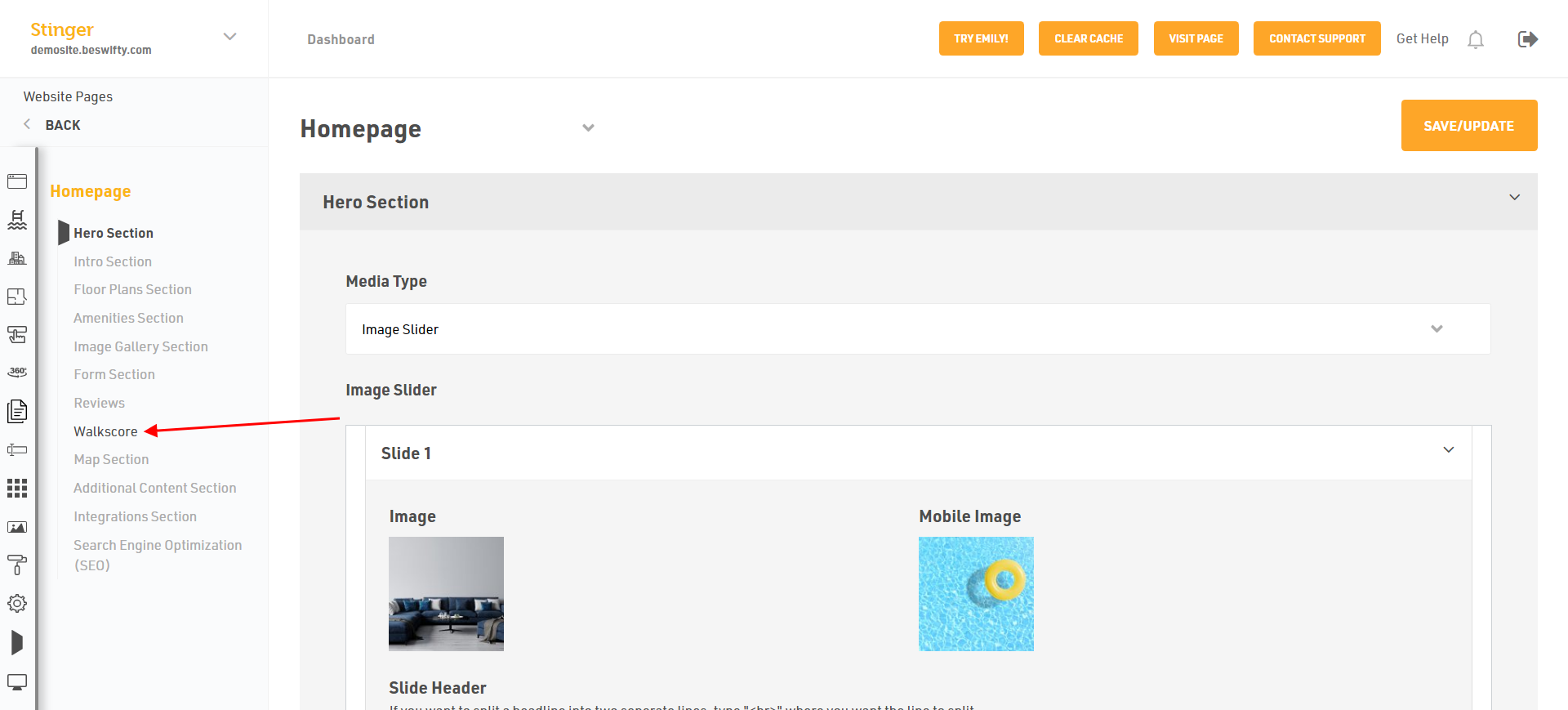
Task: Collapse the Hero Section panel
Action: (x=1514, y=198)
